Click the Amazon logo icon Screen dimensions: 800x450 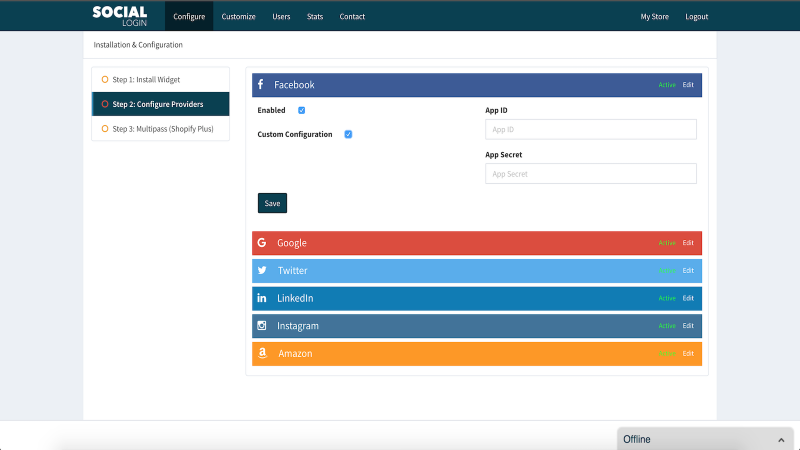[x=262, y=353]
